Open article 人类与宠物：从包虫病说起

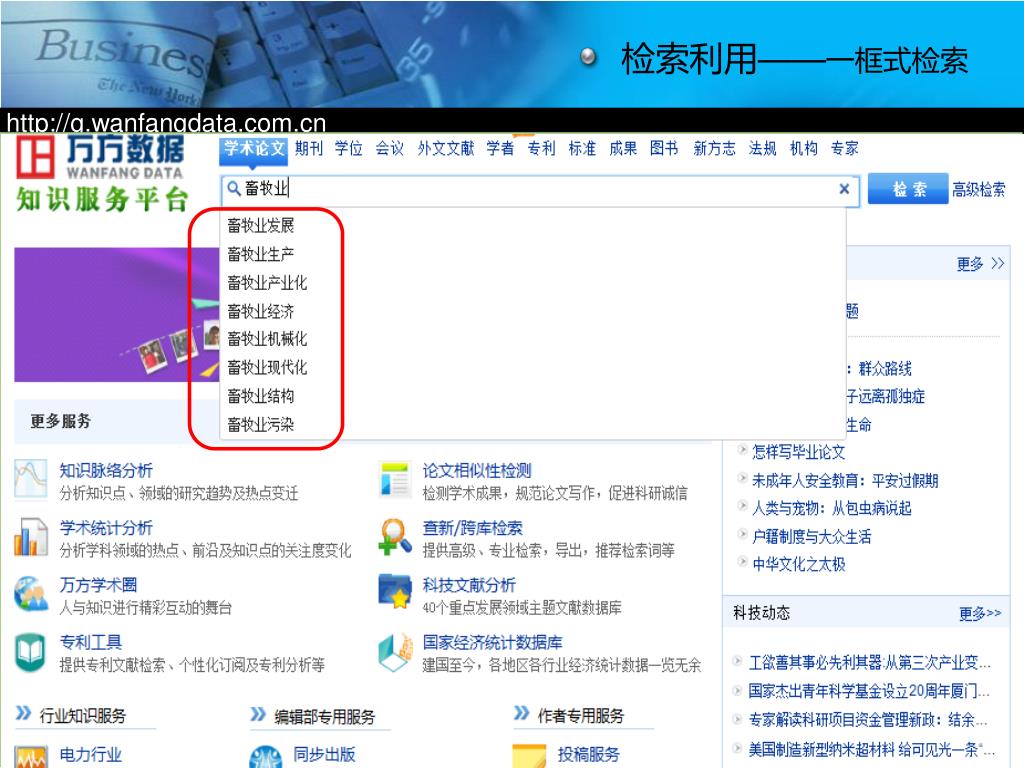point(831,508)
